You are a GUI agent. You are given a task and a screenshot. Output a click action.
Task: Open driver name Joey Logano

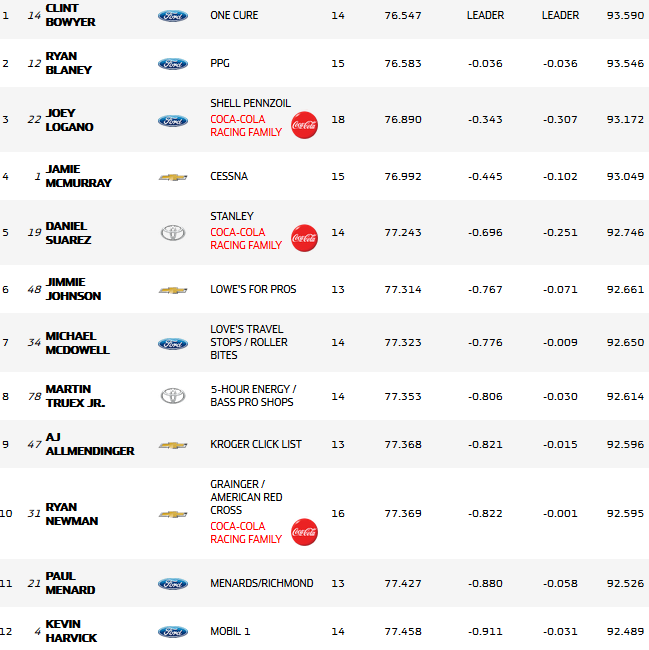click(68, 120)
